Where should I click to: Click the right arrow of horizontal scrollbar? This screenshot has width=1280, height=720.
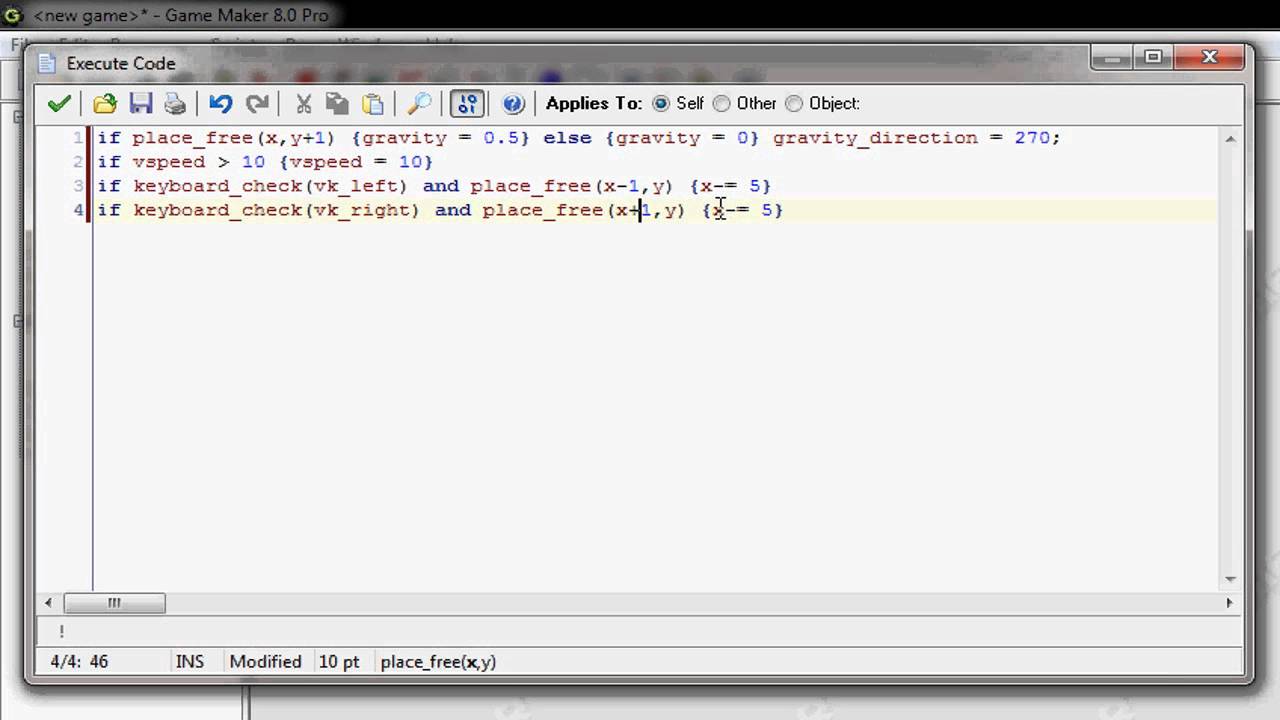click(x=1230, y=603)
